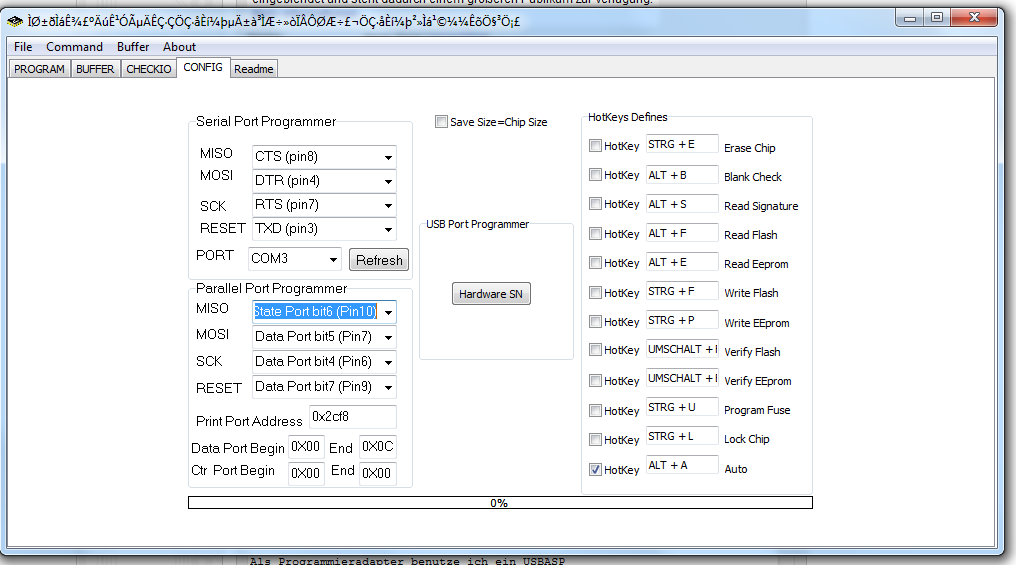Maximize the programmer window
Screen dimensions: 1016x565
coord(937,18)
